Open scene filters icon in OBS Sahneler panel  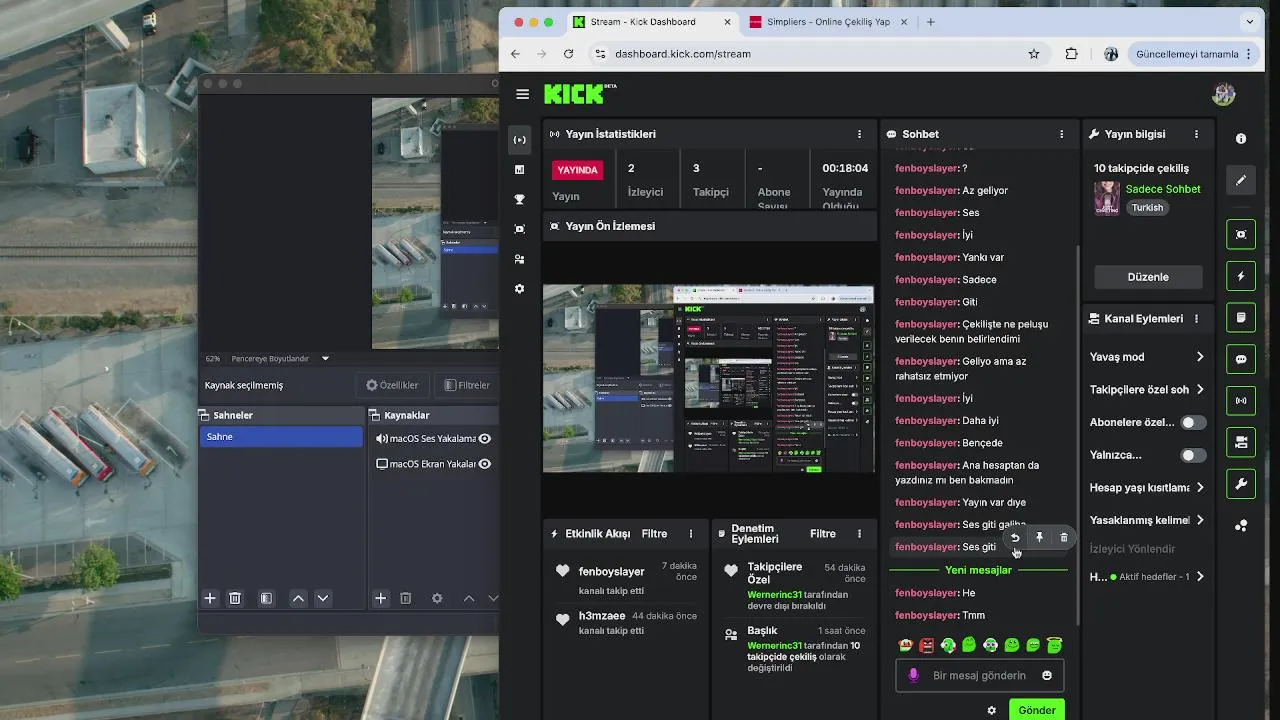266,598
